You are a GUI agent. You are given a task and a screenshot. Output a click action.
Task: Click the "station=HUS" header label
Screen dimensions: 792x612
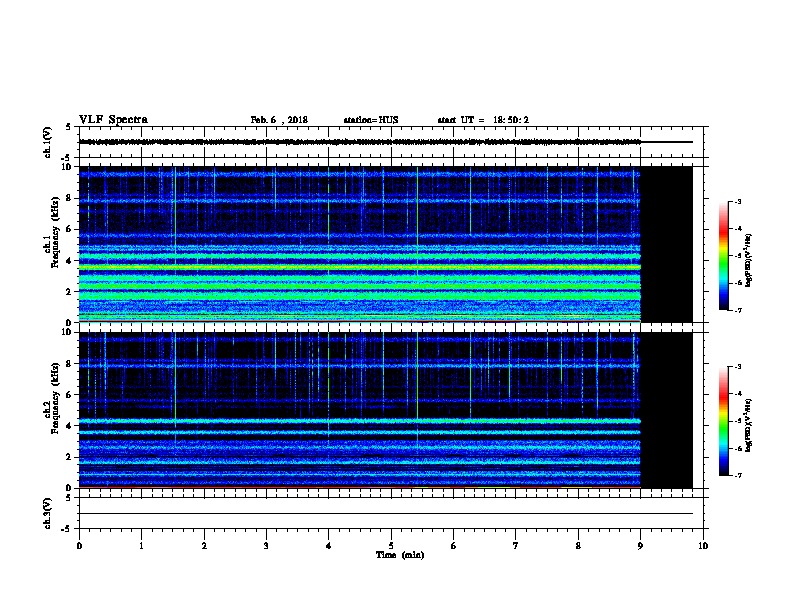(x=371, y=120)
